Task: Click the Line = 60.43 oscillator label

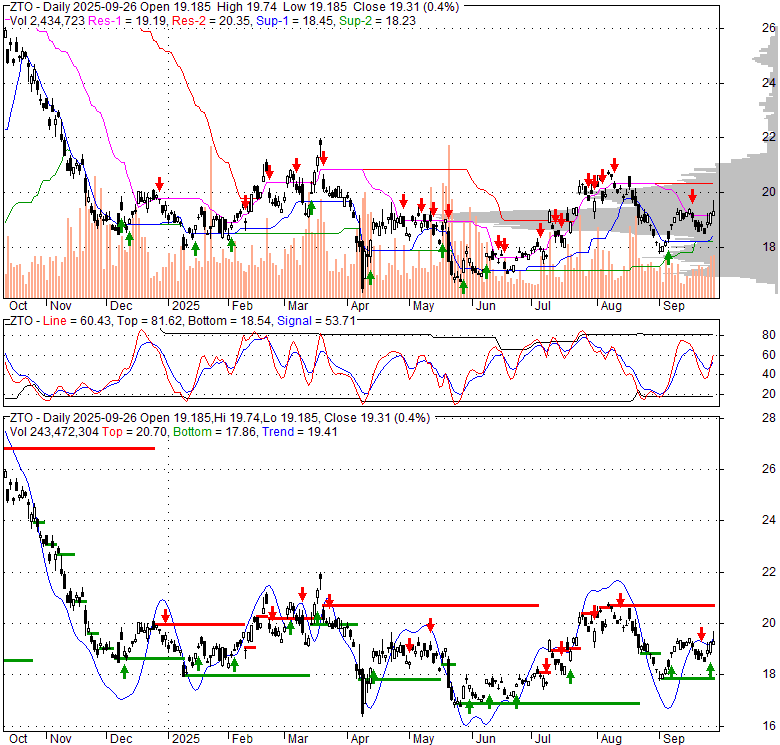Action: click(78, 321)
